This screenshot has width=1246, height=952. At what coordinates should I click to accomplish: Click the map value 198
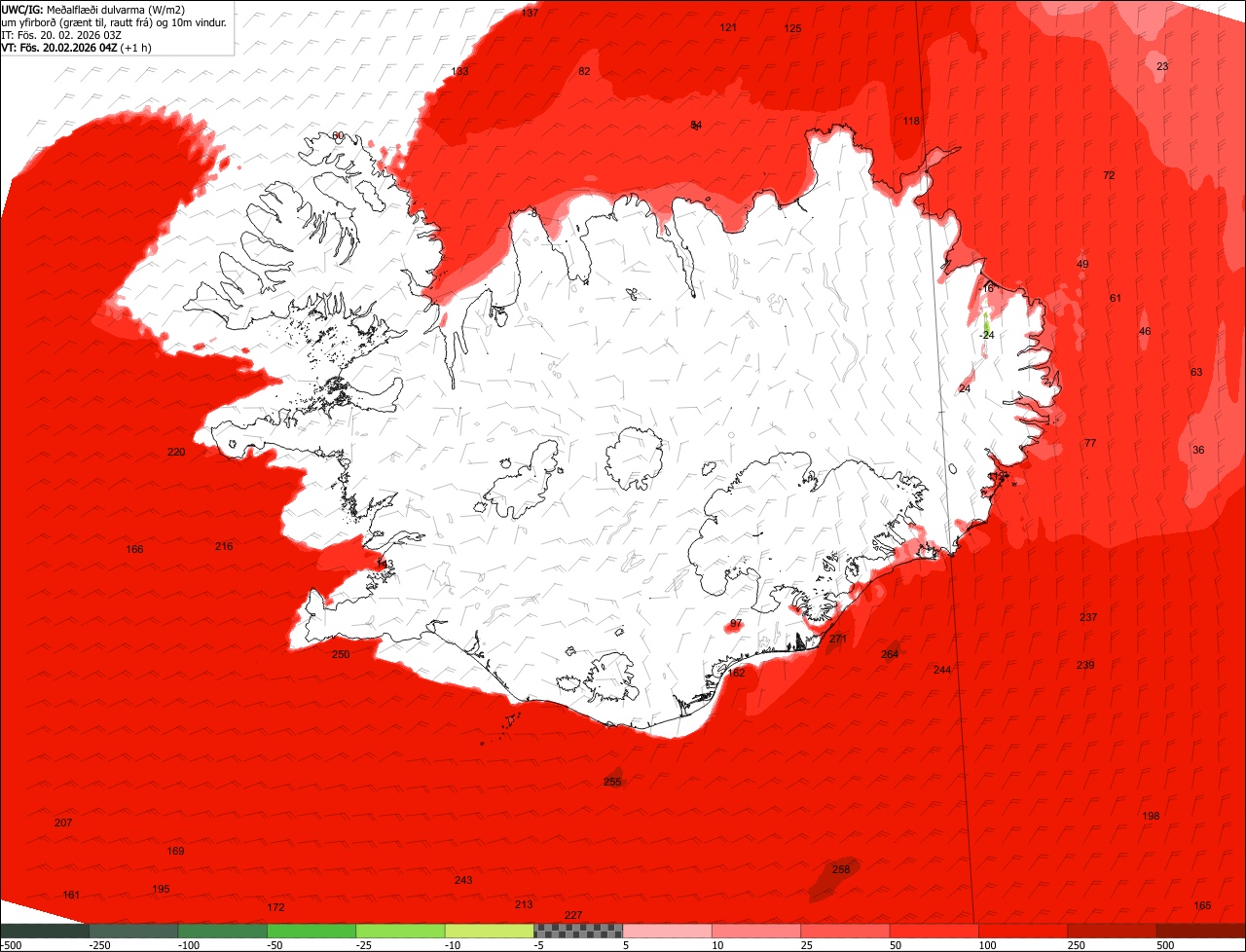(1151, 816)
